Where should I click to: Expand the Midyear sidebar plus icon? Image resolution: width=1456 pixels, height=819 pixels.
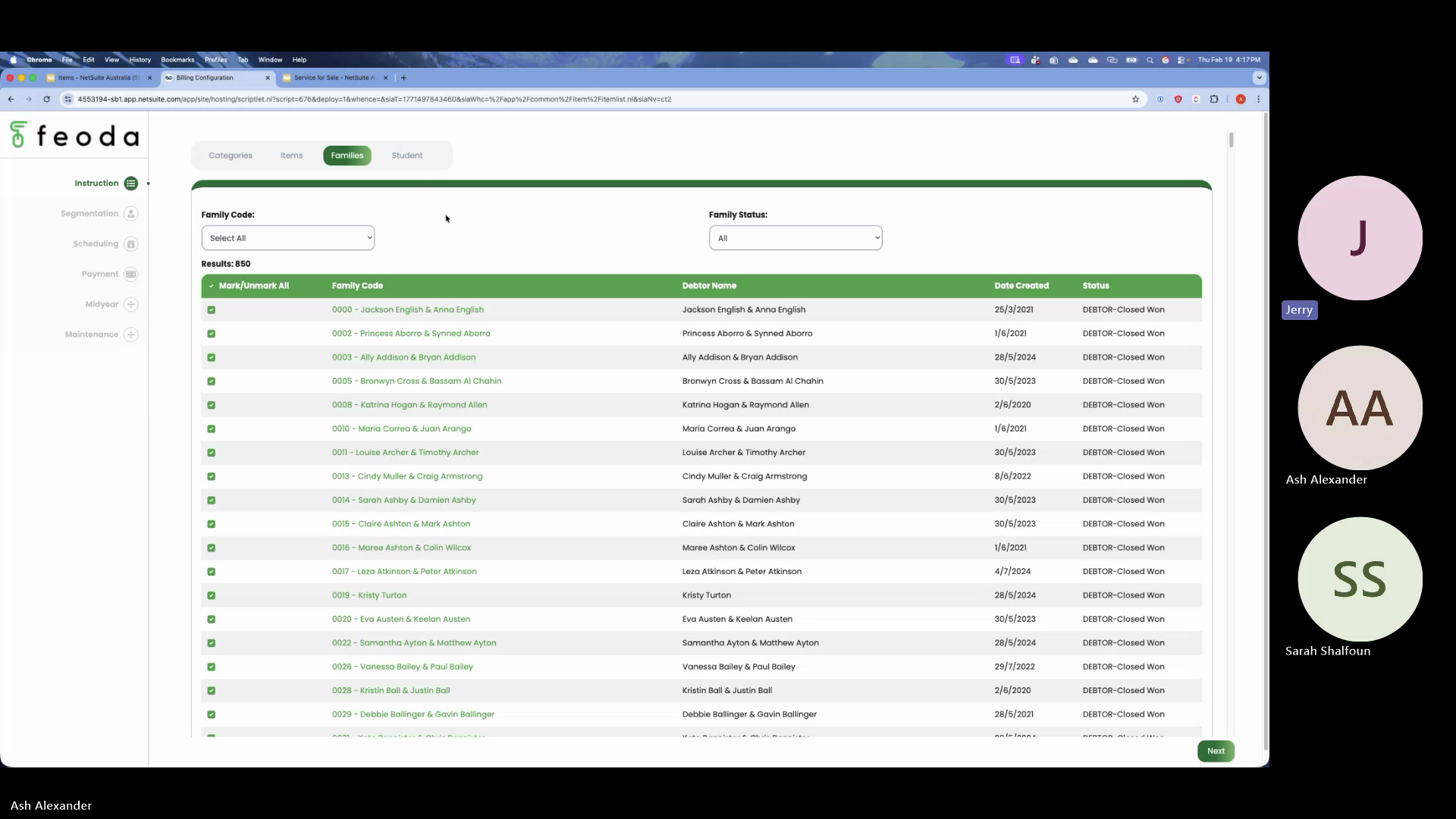pyautogui.click(x=131, y=305)
